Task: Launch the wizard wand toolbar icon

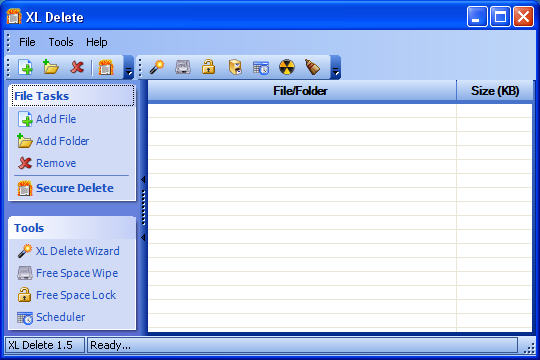Action: (157, 67)
